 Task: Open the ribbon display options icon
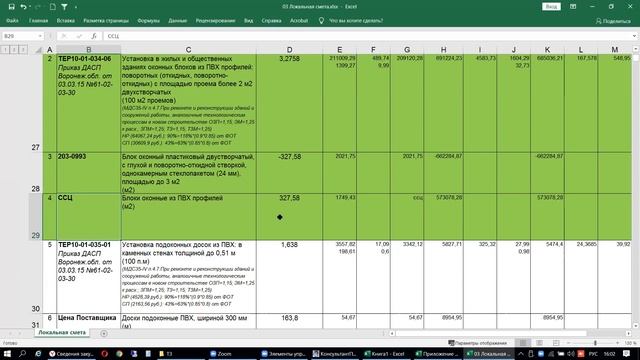(x=573, y=7)
